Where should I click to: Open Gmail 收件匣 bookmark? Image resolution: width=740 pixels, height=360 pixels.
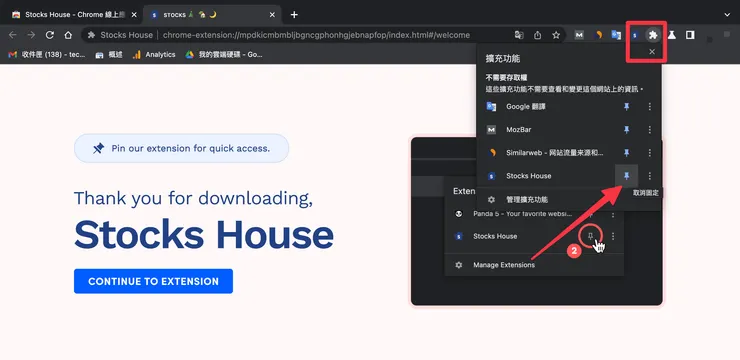tap(47, 55)
